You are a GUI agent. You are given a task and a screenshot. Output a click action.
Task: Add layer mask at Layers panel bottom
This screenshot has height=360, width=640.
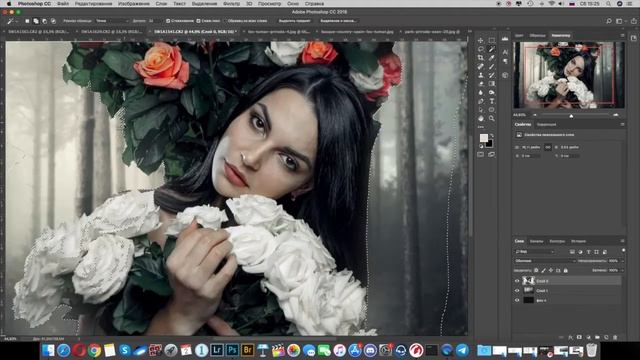(579, 337)
